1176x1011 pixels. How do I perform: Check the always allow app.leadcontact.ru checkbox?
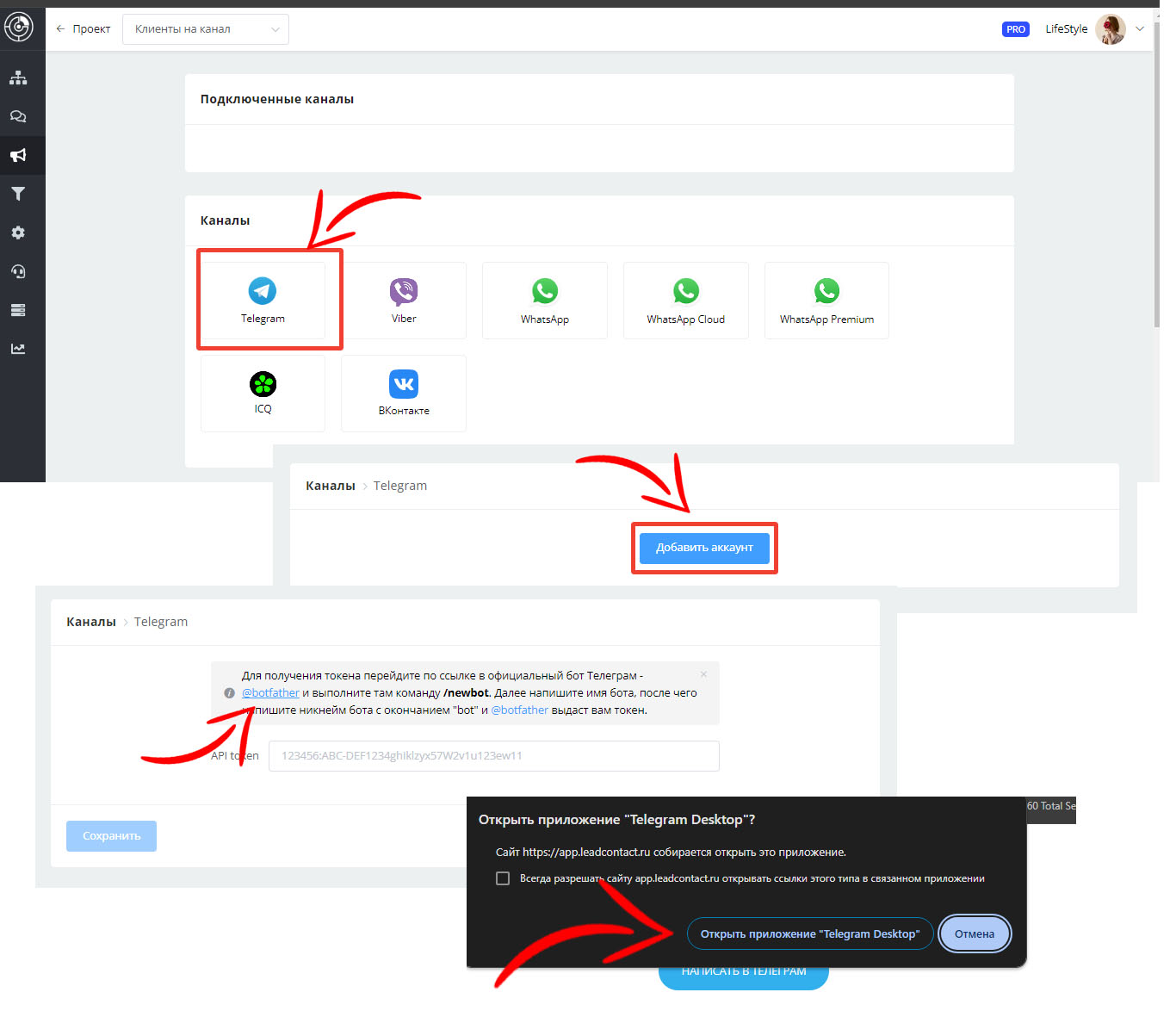(x=503, y=878)
